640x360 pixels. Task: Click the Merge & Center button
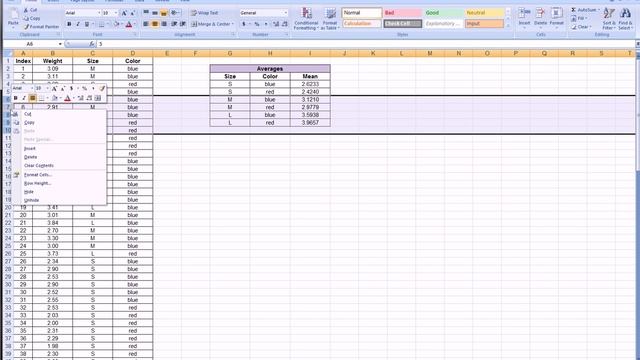coord(212,24)
